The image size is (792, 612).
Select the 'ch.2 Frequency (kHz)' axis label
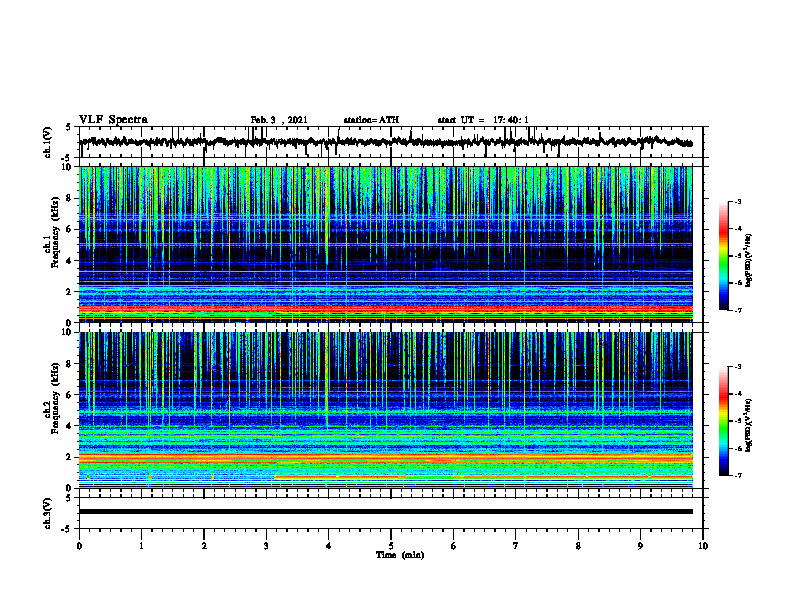click(54, 398)
